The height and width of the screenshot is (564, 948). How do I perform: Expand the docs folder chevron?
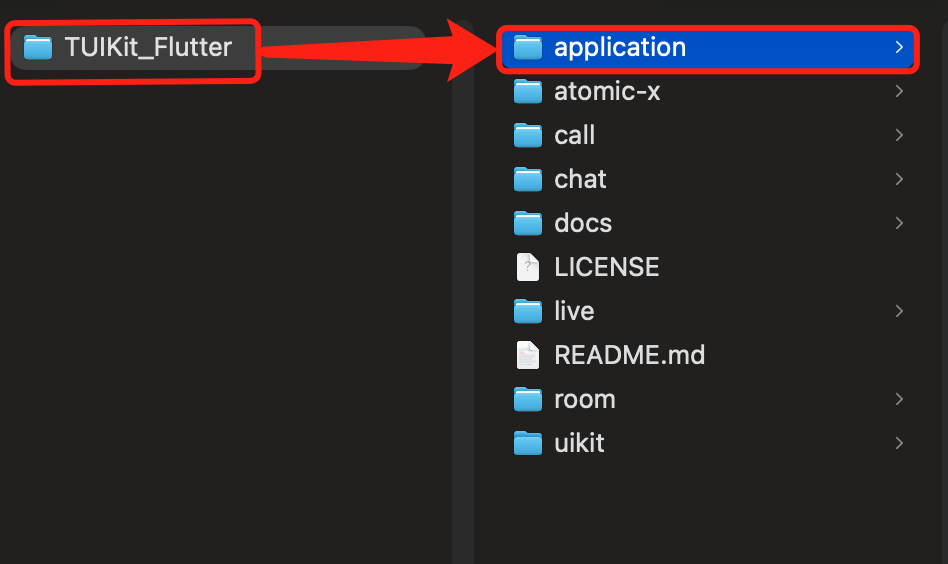pos(899,223)
